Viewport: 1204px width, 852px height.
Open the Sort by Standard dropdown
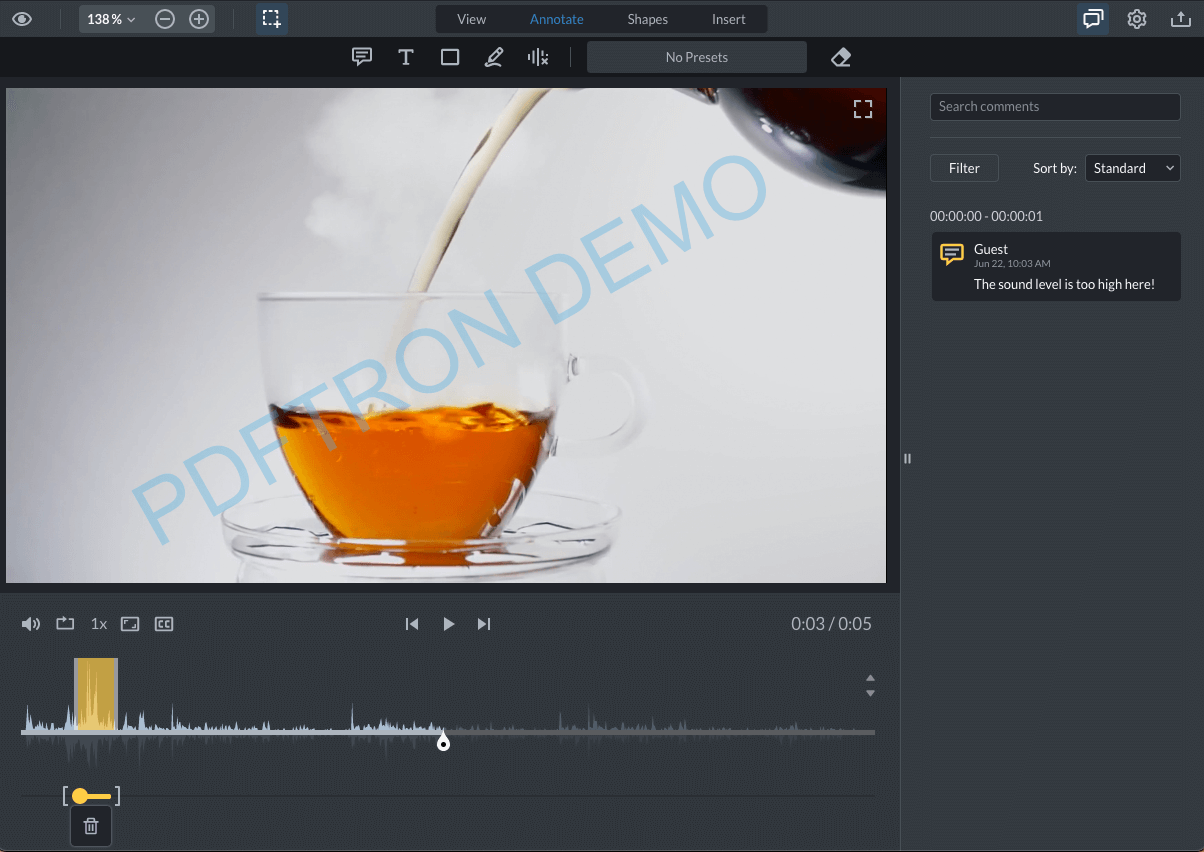point(1132,168)
